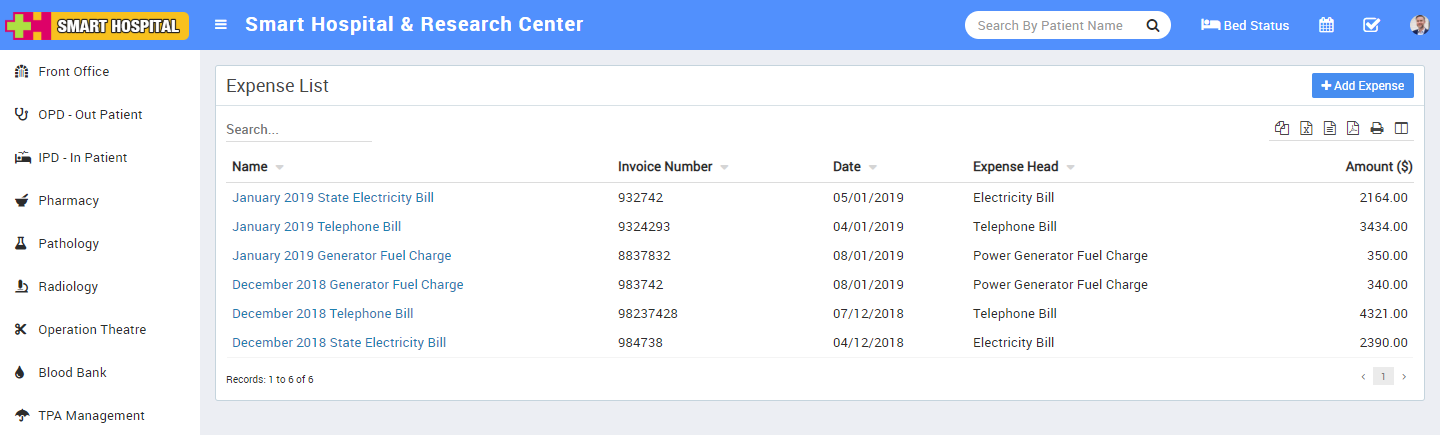Open the task checklist icon in header
1440x435 pixels.
pyautogui.click(x=1371, y=25)
